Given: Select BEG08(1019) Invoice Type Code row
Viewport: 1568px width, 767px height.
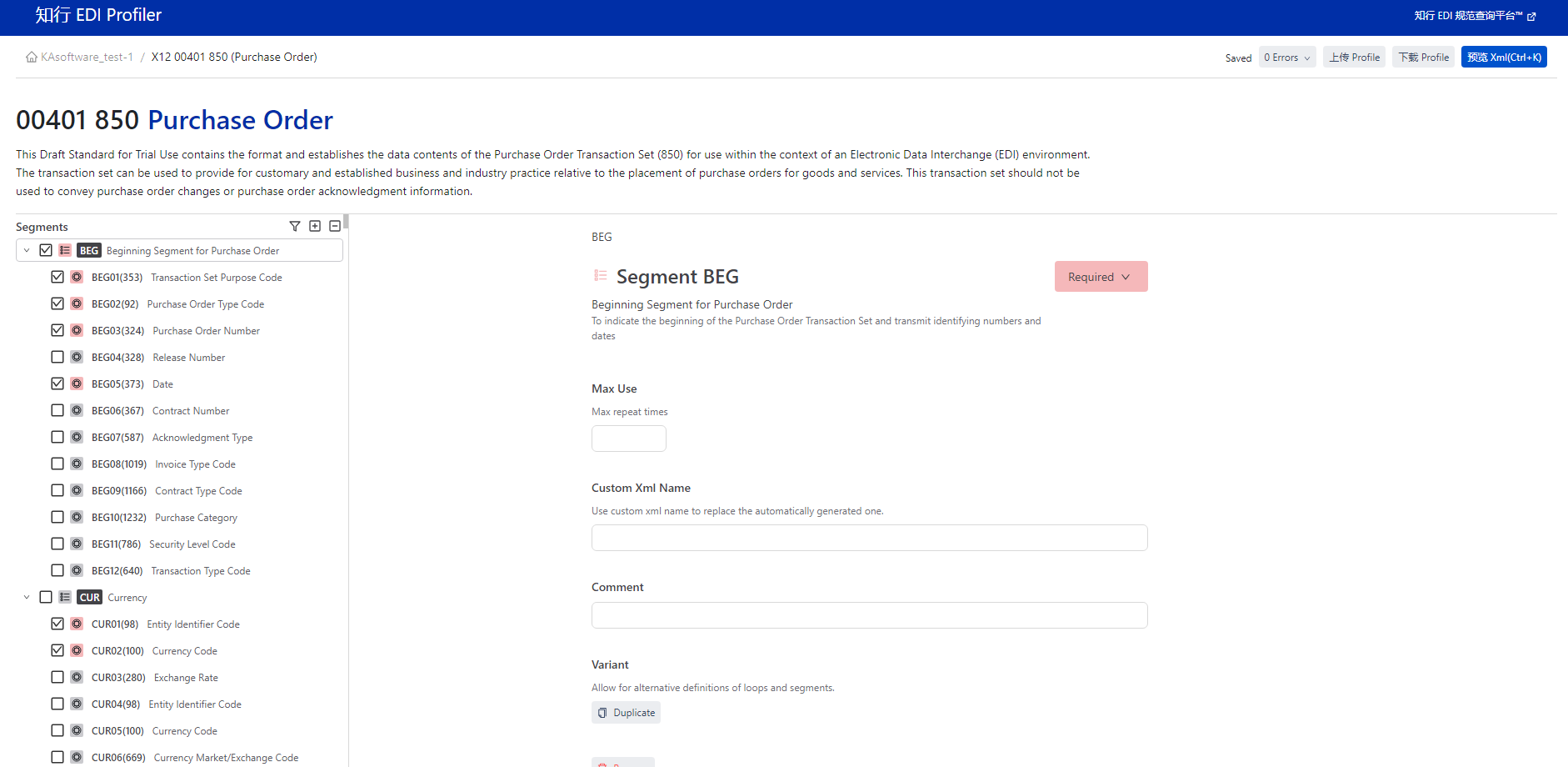Looking at the screenshot, I should (x=179, y=464).
